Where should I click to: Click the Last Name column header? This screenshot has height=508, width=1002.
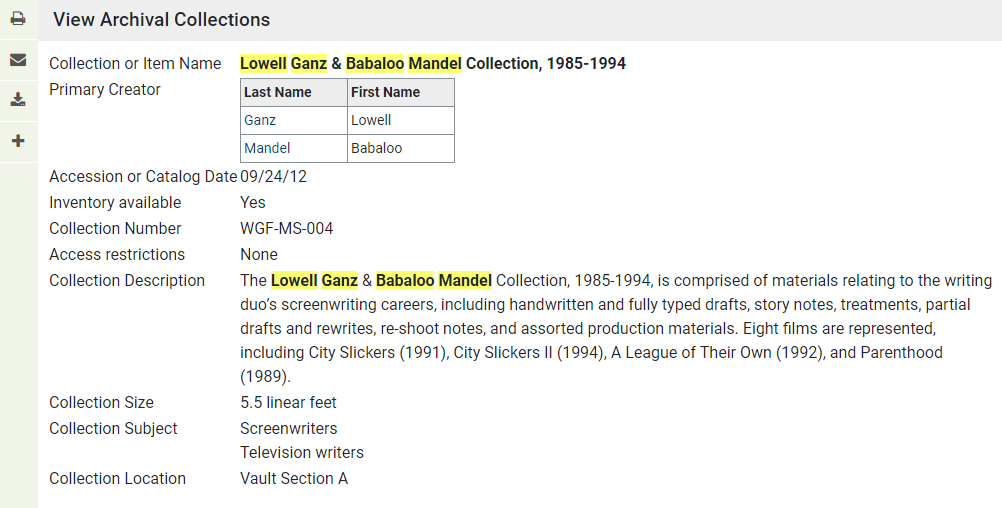coord(294,92)
